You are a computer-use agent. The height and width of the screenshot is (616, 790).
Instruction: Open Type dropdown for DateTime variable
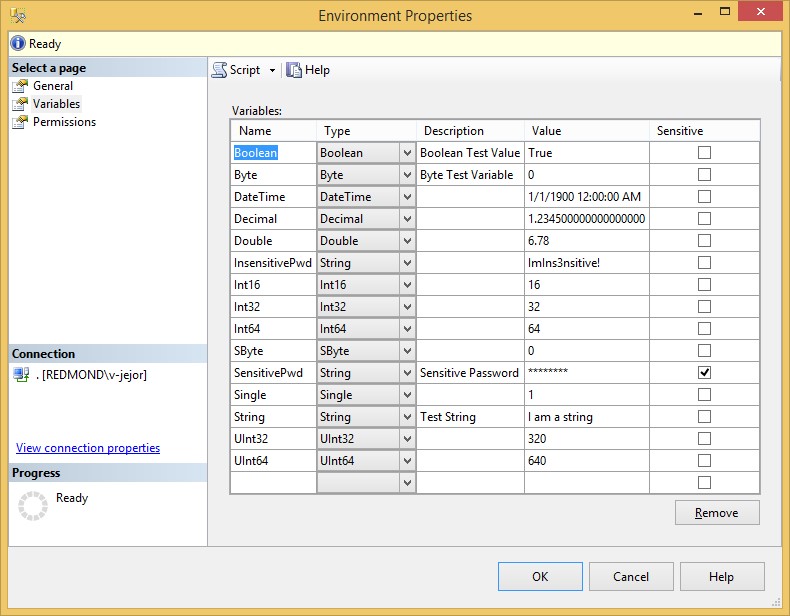point(406,197)
